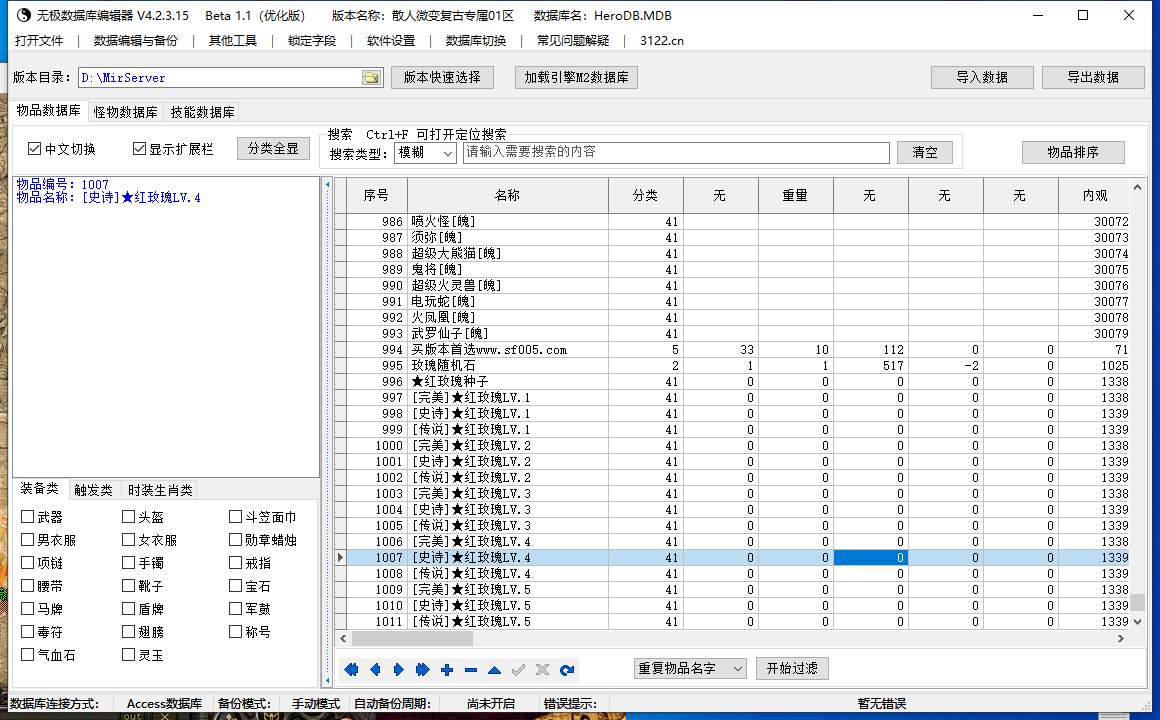Jump to the last record in the navigator
Screen dimensions: 1160x720
(x=422, y=670)
